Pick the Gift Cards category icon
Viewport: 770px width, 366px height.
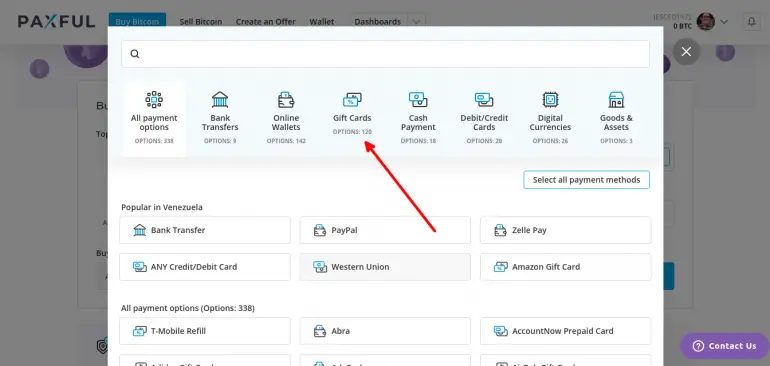pyautogui.click(x=352, y=100)
